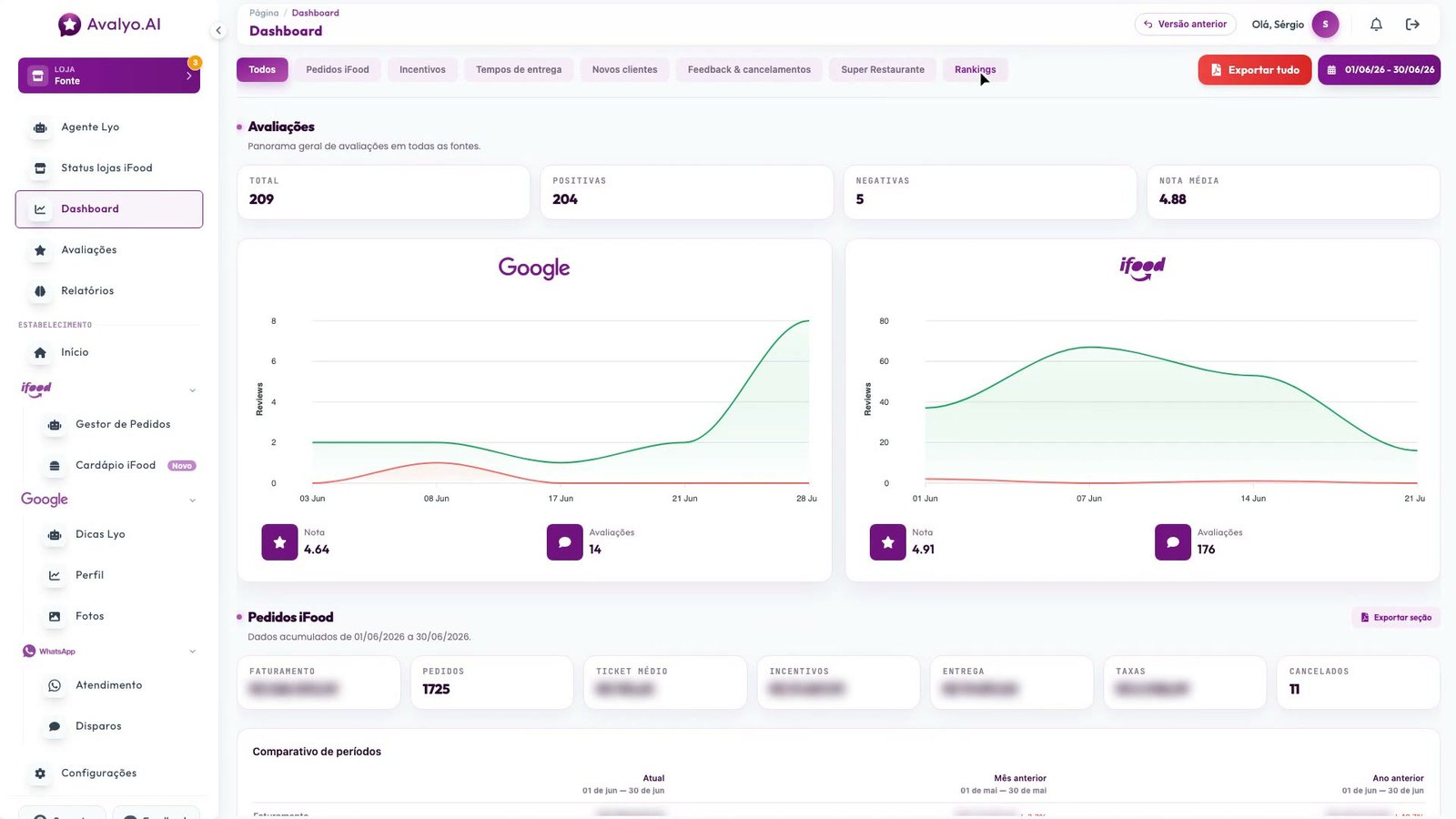Open the Rankings tab
Image resolution: width=1456 pixels, height=819 pixels.
[975, 70]
